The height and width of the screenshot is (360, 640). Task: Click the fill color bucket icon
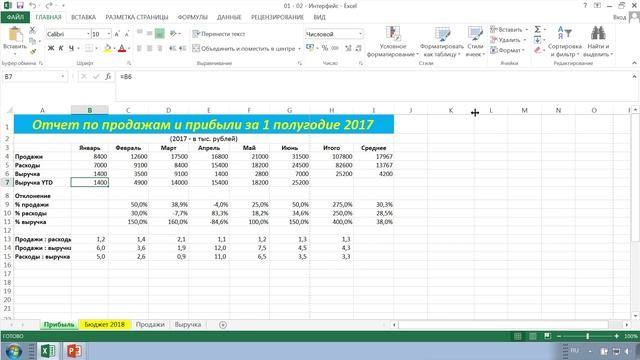(107, 48)
